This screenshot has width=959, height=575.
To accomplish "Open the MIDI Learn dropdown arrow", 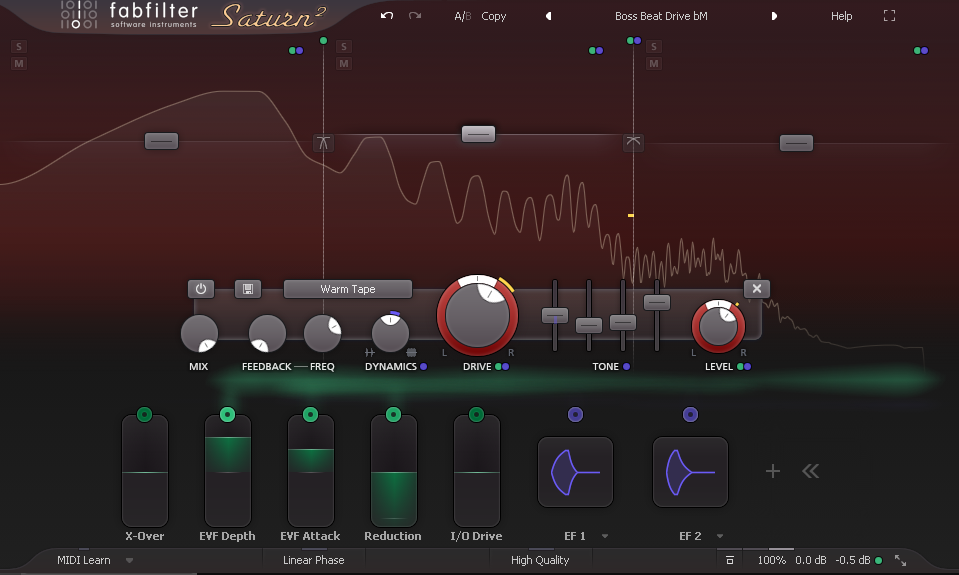I will [129, 560].
